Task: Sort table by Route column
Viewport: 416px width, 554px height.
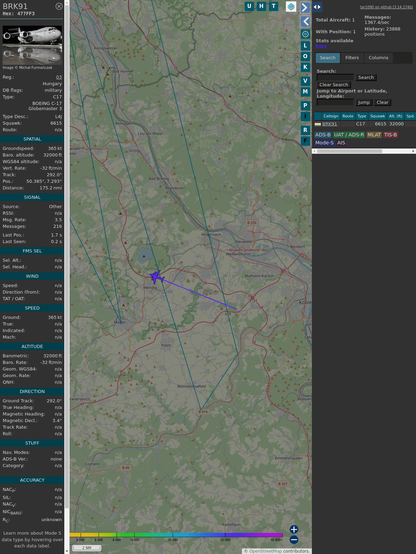Action: (347, 116)
